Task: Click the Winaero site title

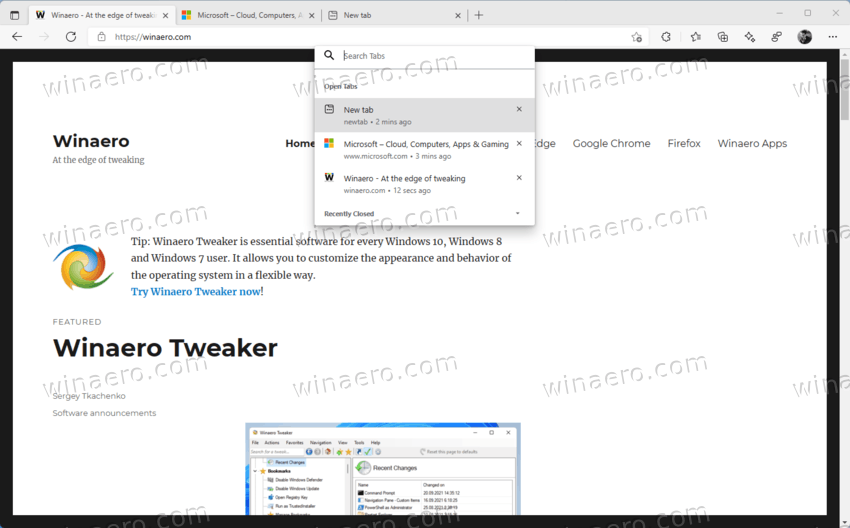Action: click(x=91, y=141)
